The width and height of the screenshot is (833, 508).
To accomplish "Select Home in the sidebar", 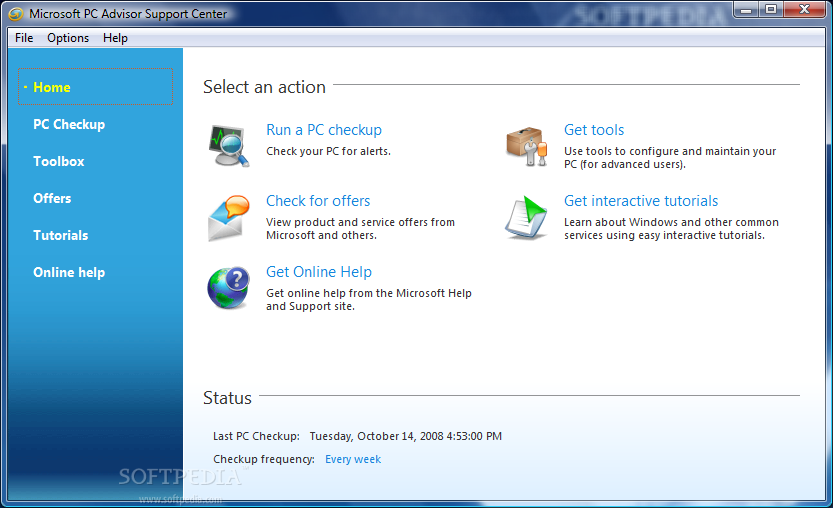I will tap(96, 87).
